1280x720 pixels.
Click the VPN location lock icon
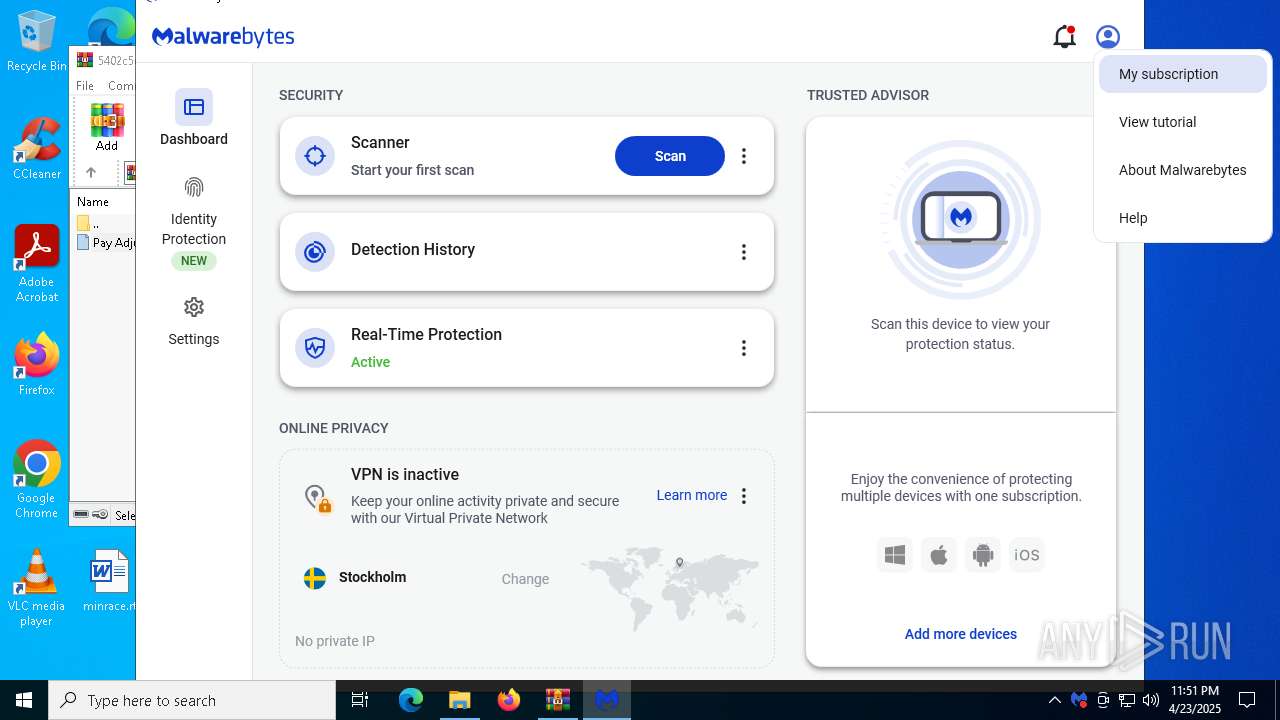[317, 498]
